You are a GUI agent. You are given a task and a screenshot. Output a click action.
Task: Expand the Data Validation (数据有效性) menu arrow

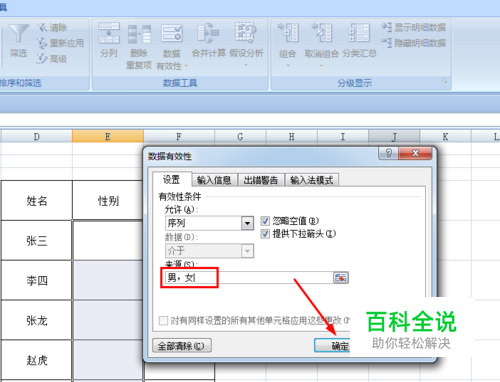(x=186, y=66)
